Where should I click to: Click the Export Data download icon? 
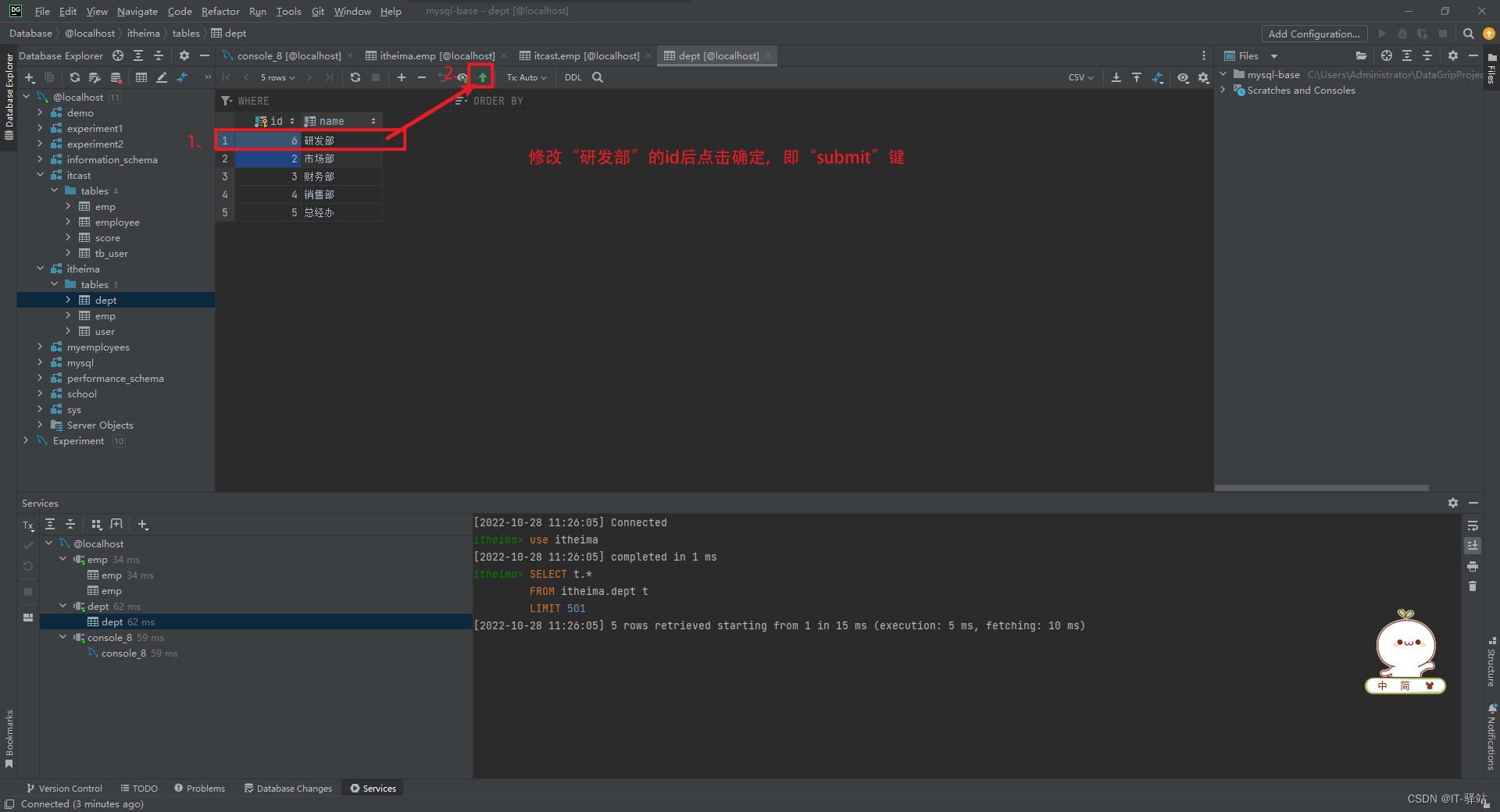click(x=1116, y=77)
